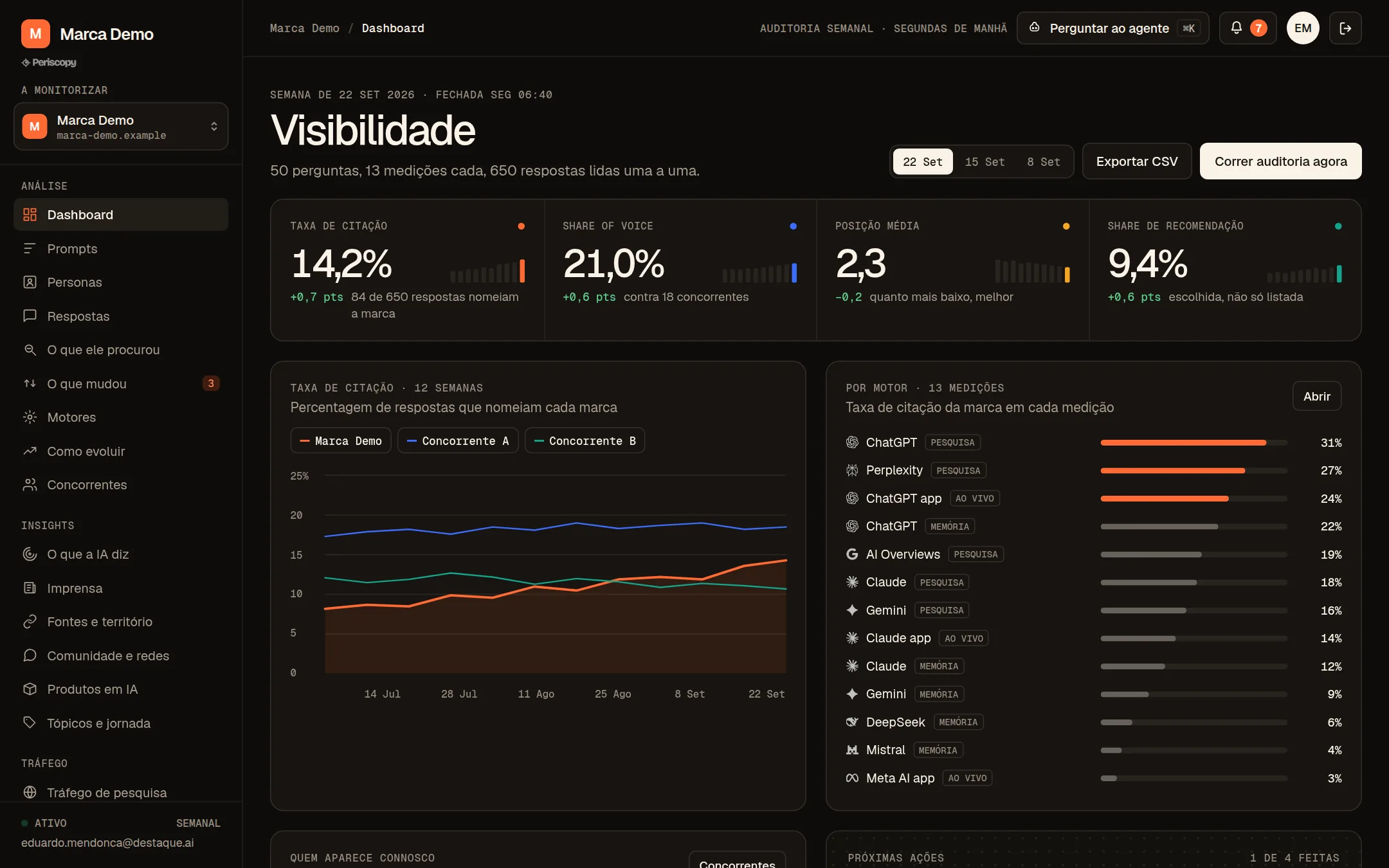The image size is (1389, 868).
Task: Switch to the 15 Set week
Action: (x=985, y=162)
